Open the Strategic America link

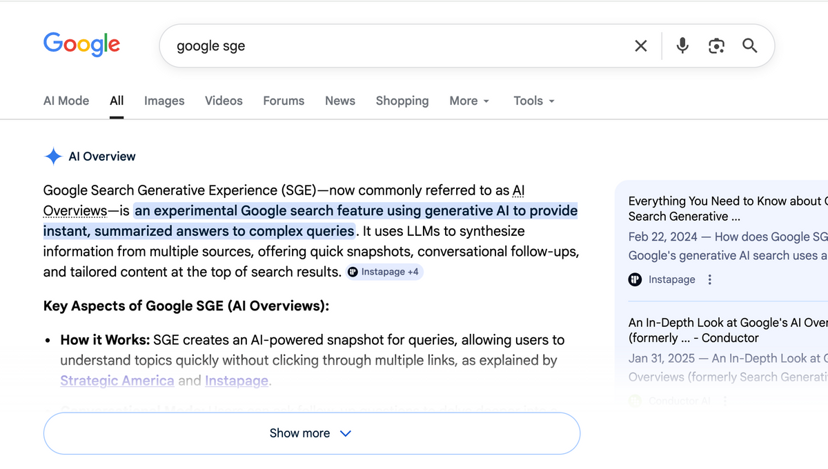[117, 381]
